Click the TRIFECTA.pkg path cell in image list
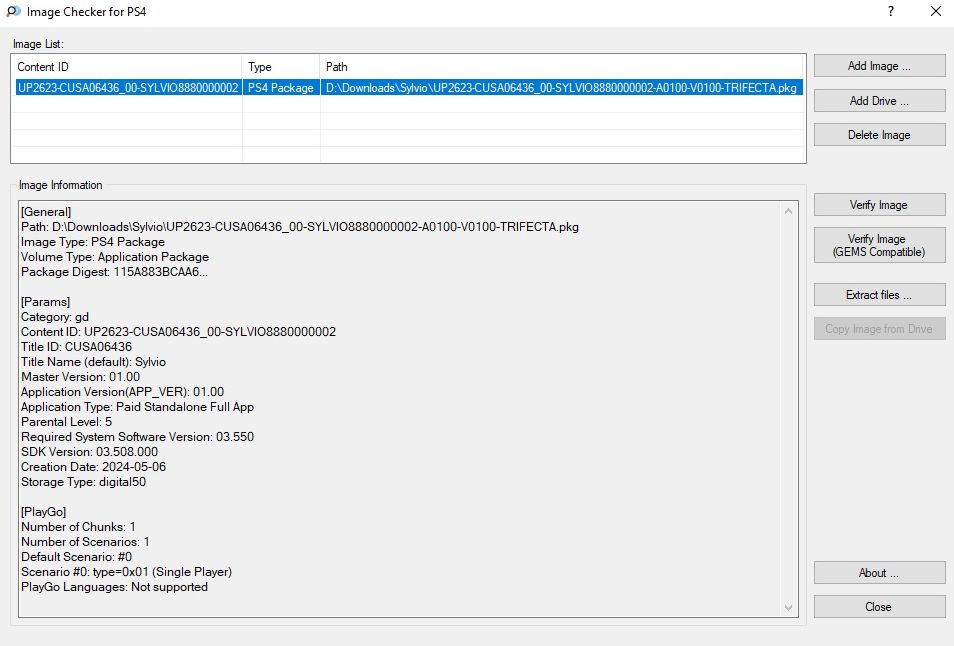Screen dimensions: 954x646 coord(561,88)
